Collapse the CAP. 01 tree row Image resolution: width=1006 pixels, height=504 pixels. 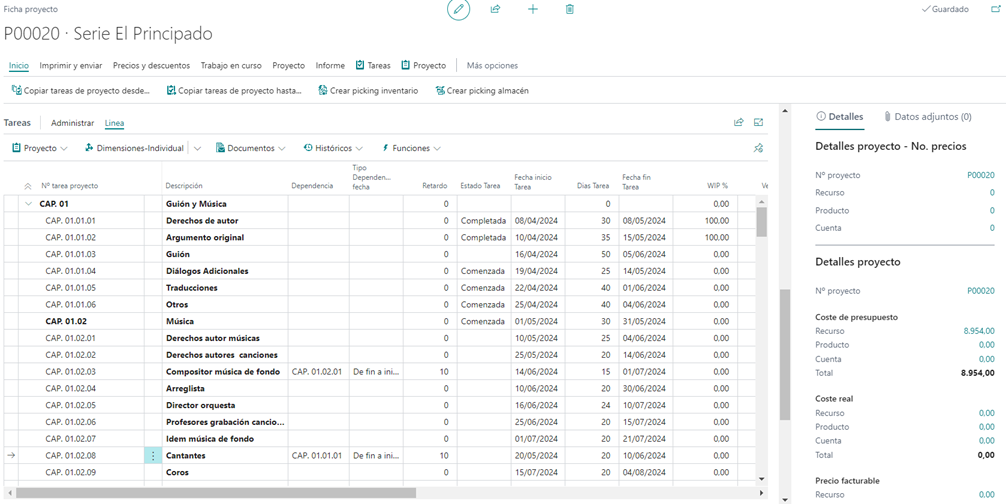[28, 204]
